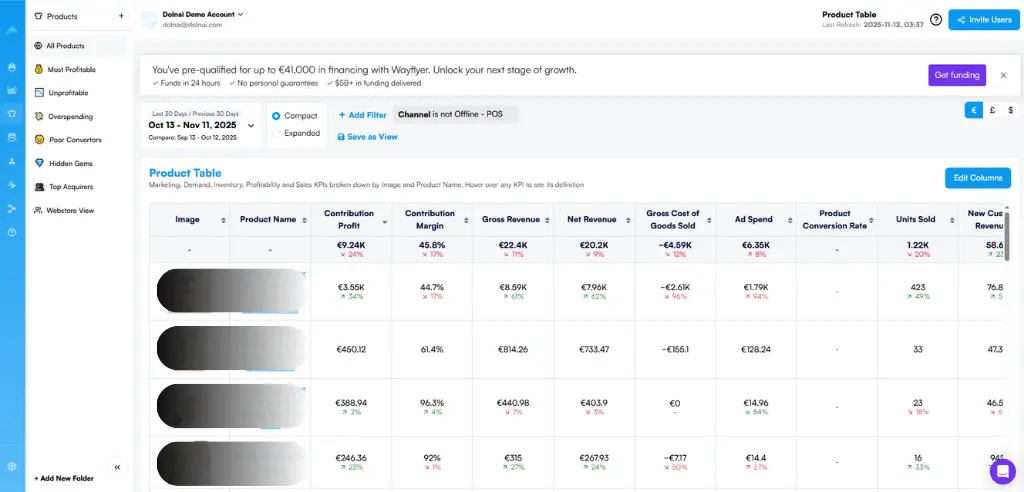Image resolution: width=1024 pixels, height=492 pixels.
Task: Click Edit Columns button
Action: 978,178
